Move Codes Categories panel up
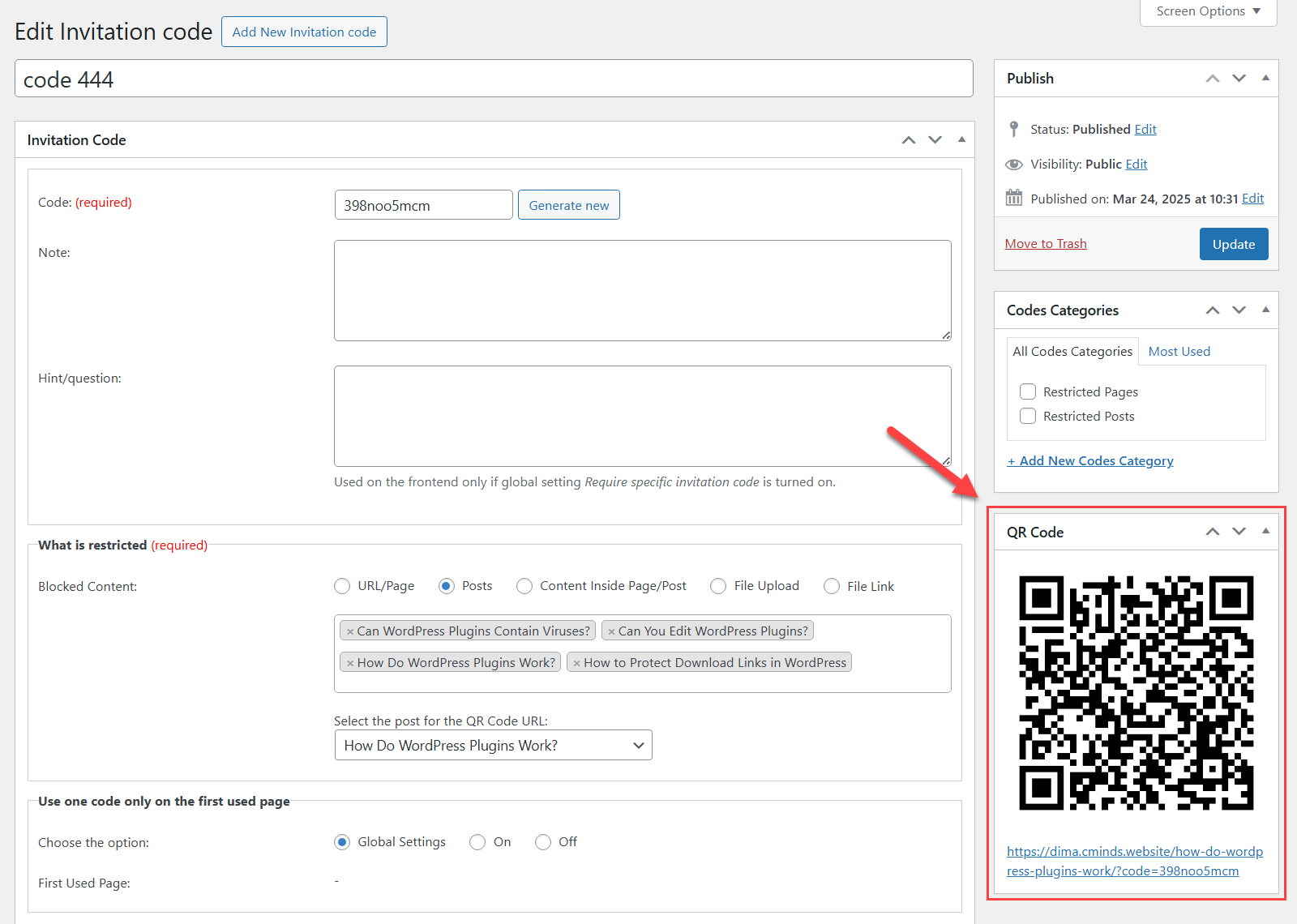The height and width of the screenshot is (924, 1297). [x=1213, y=310]
